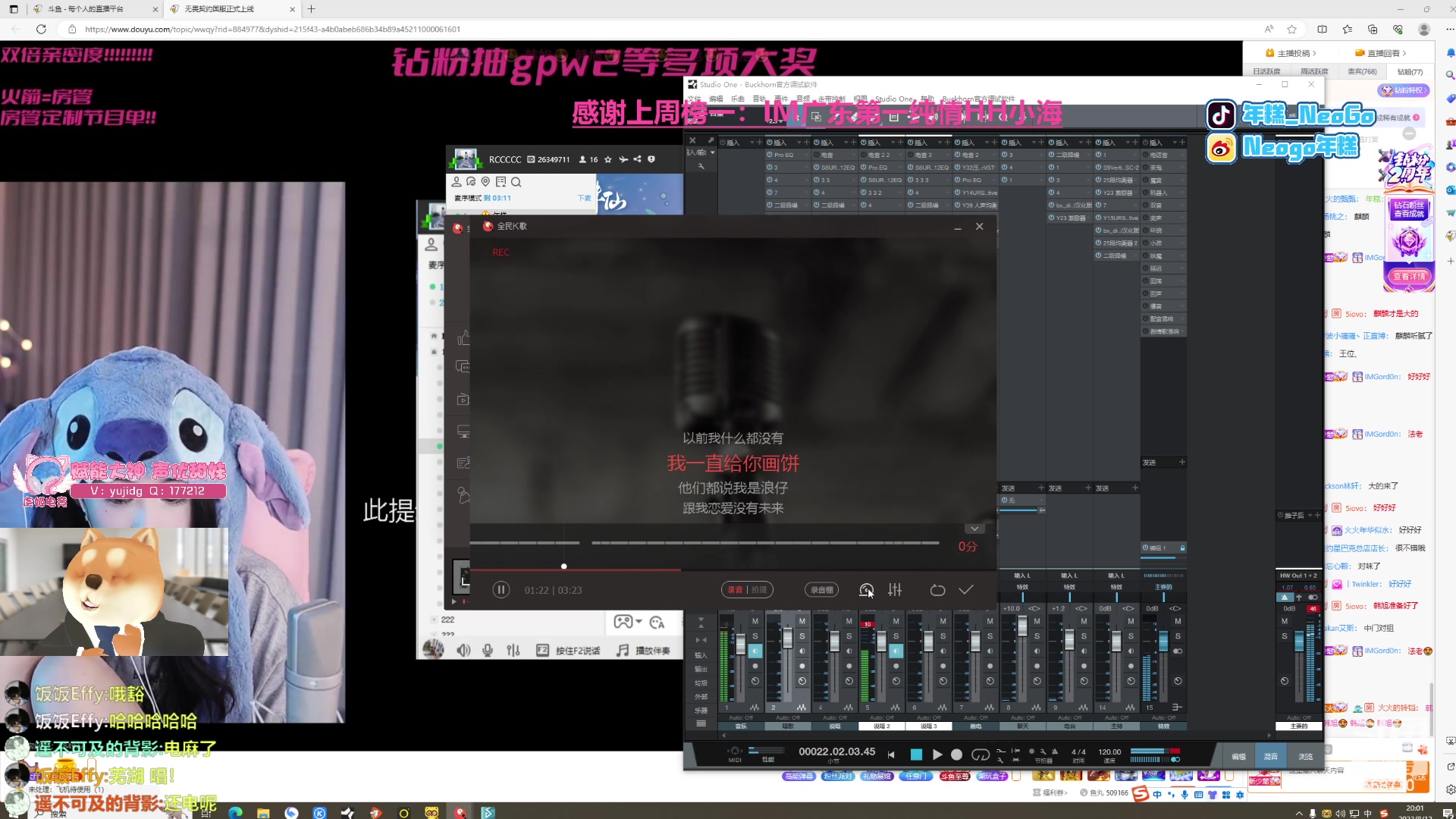
Task: Switch to 编辑 view in Studio One
Action: point(1238,757)
